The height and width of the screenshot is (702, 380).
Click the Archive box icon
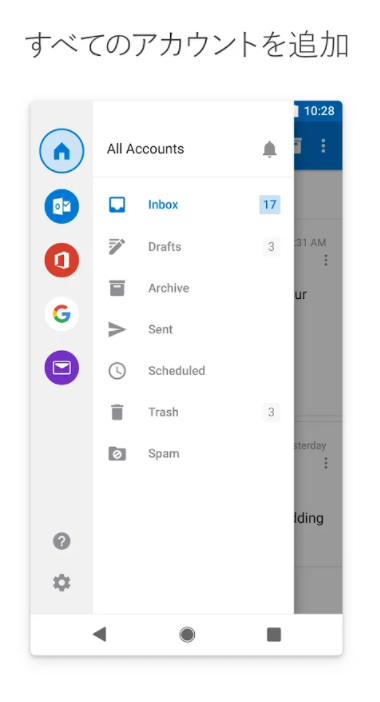tap(117, 288)
